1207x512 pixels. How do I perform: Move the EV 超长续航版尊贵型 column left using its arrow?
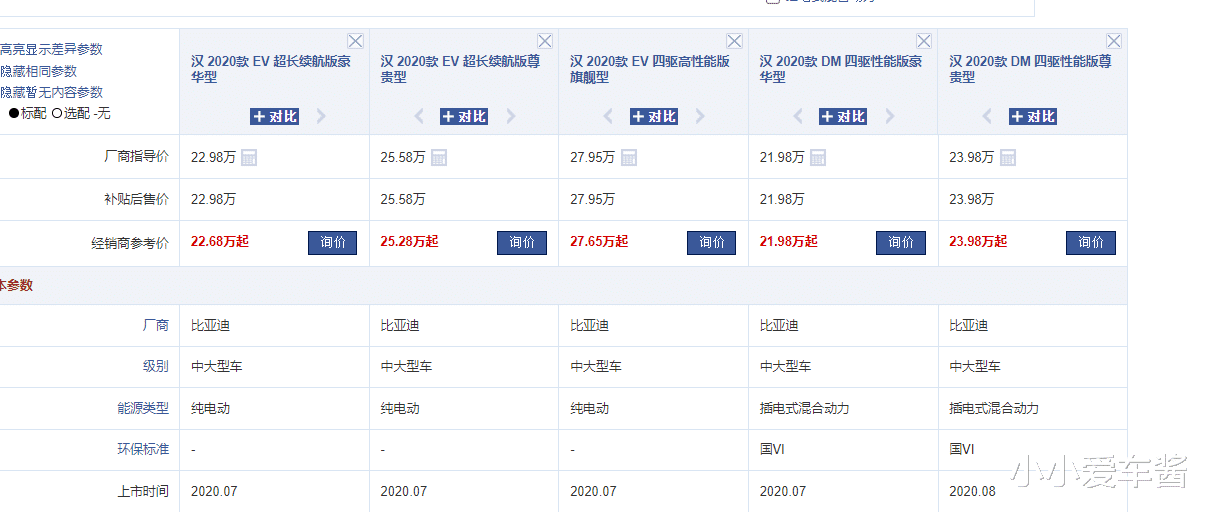point(419,116)
